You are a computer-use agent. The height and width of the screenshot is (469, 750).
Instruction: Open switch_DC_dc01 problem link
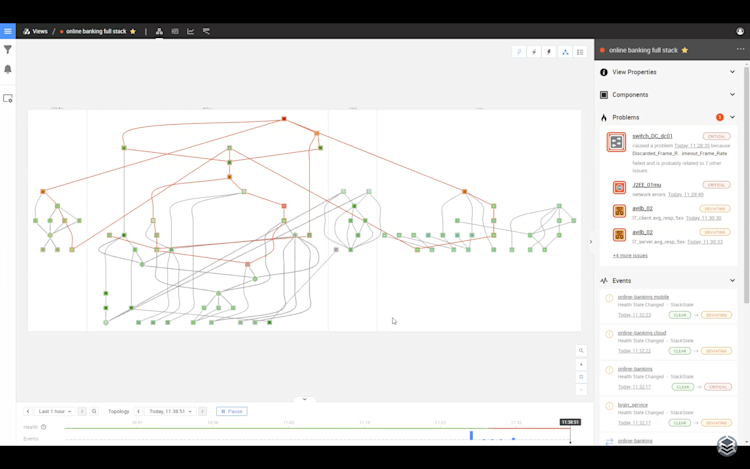click(652, 136)
